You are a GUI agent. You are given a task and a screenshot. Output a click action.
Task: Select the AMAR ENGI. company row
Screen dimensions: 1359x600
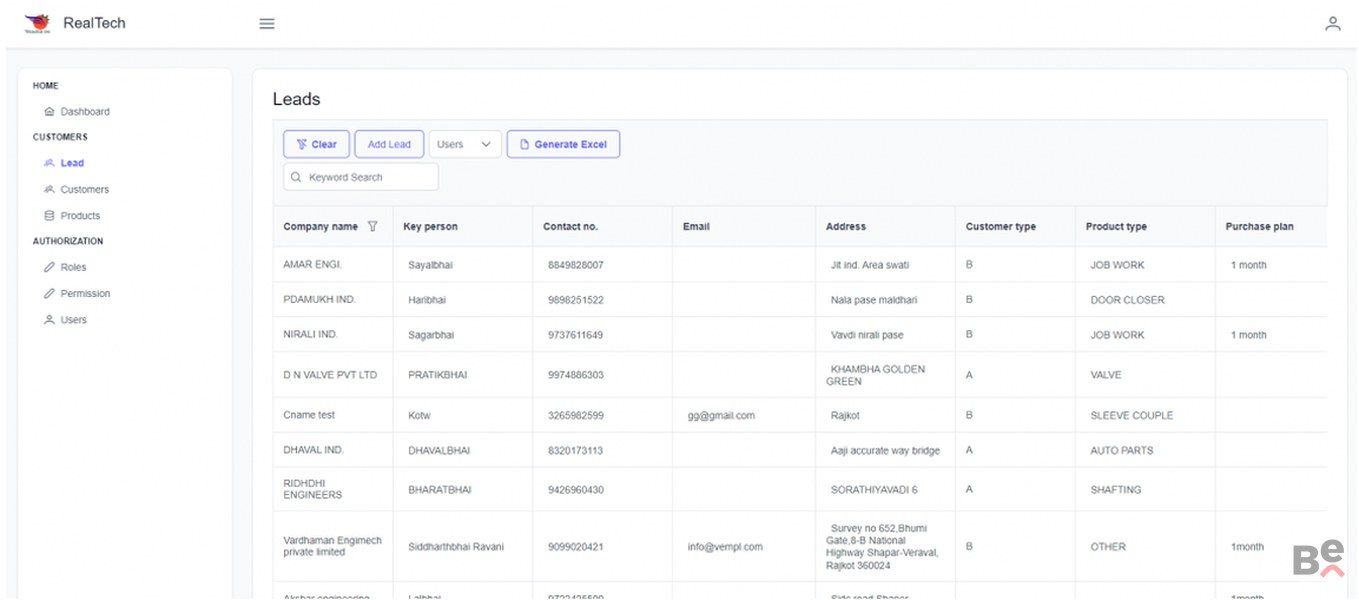pyautogui.click(x=313, y=265)
